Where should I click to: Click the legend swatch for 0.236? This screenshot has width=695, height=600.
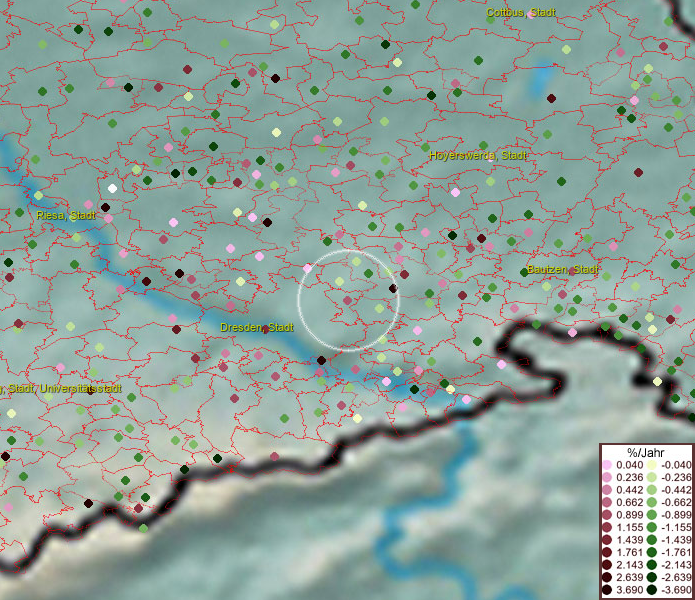(x=607, y=477)
